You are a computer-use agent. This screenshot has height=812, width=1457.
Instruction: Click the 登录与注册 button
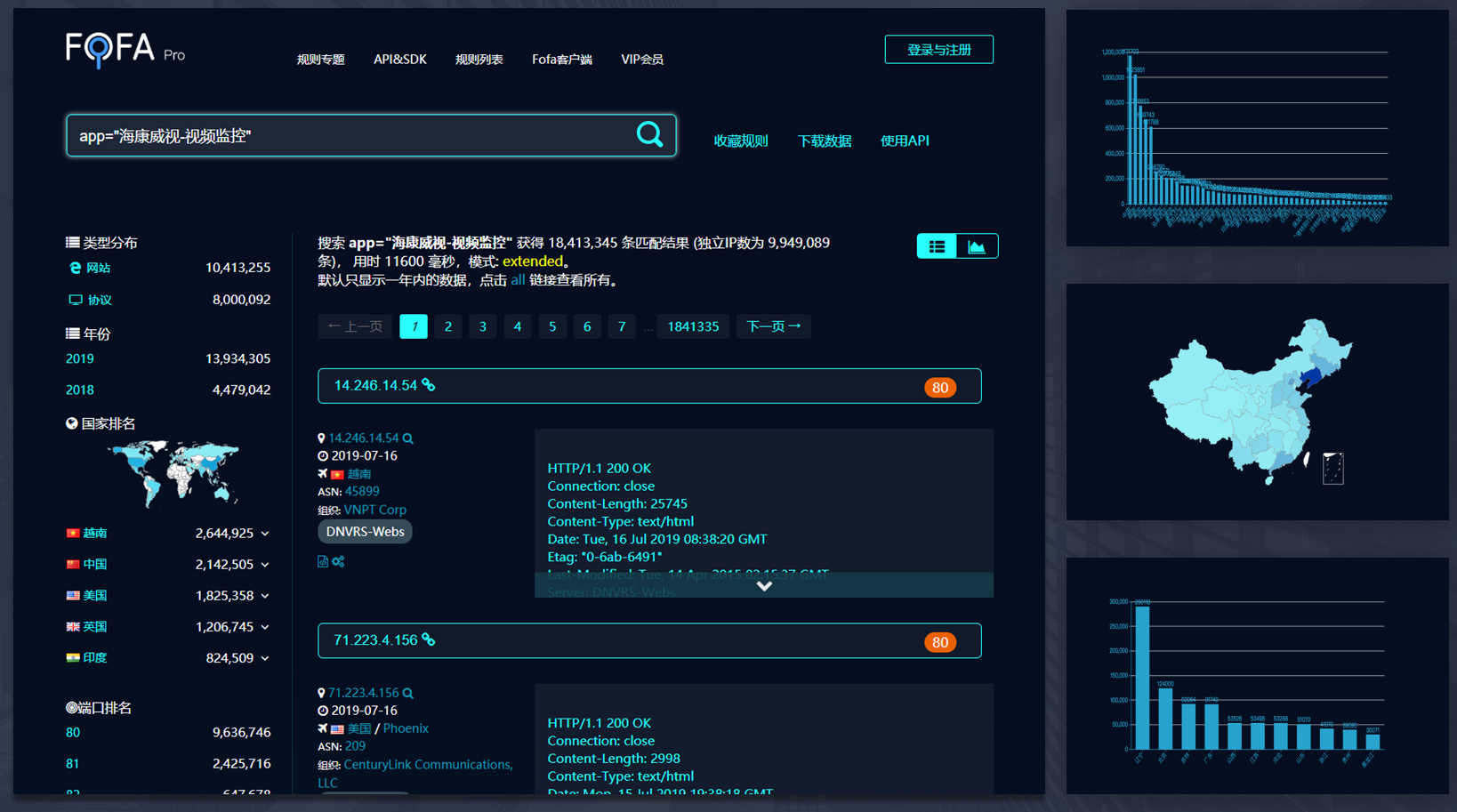[938, 50]
